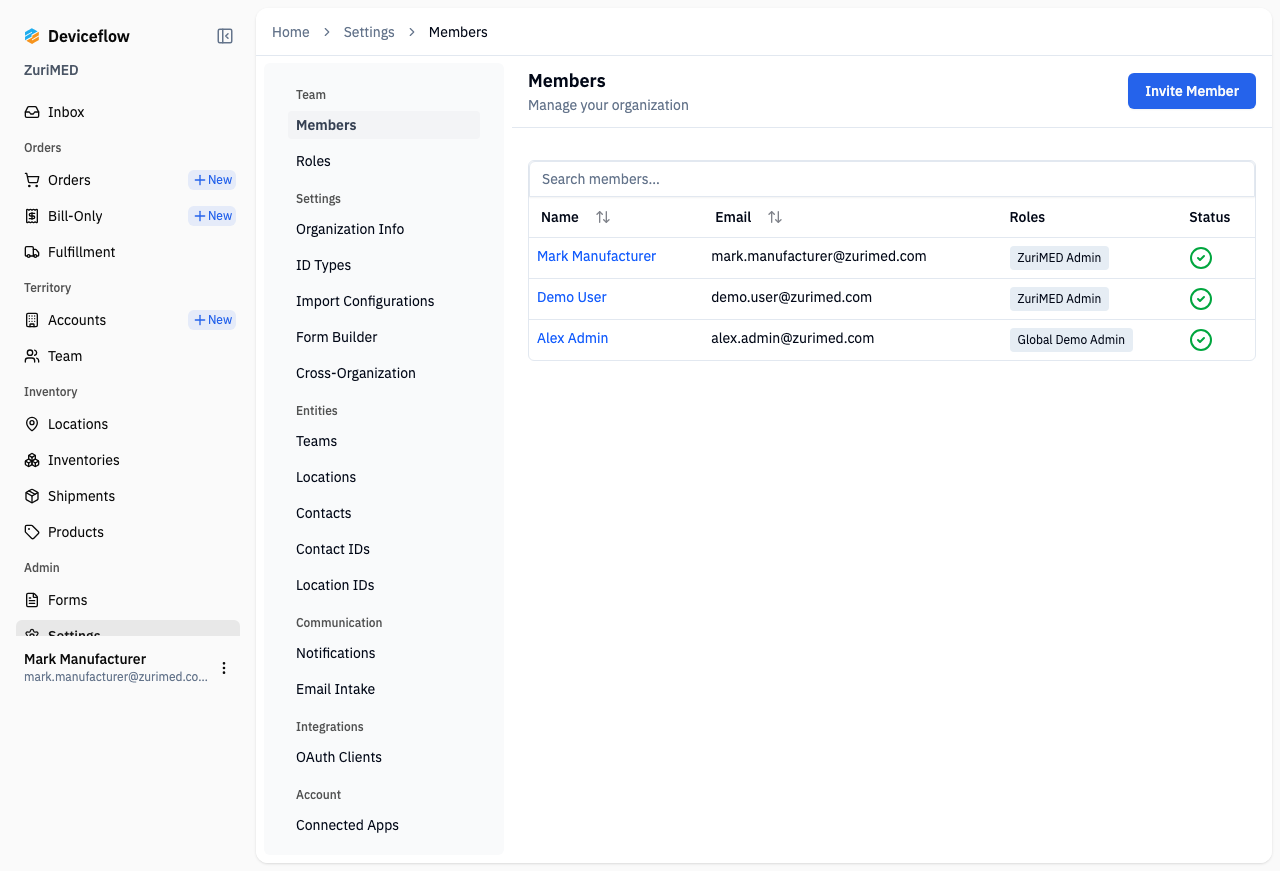The width and height of the screenshot is (1280, 871).
Task: Click Demo User's green status check
Action: [1201, 299]
